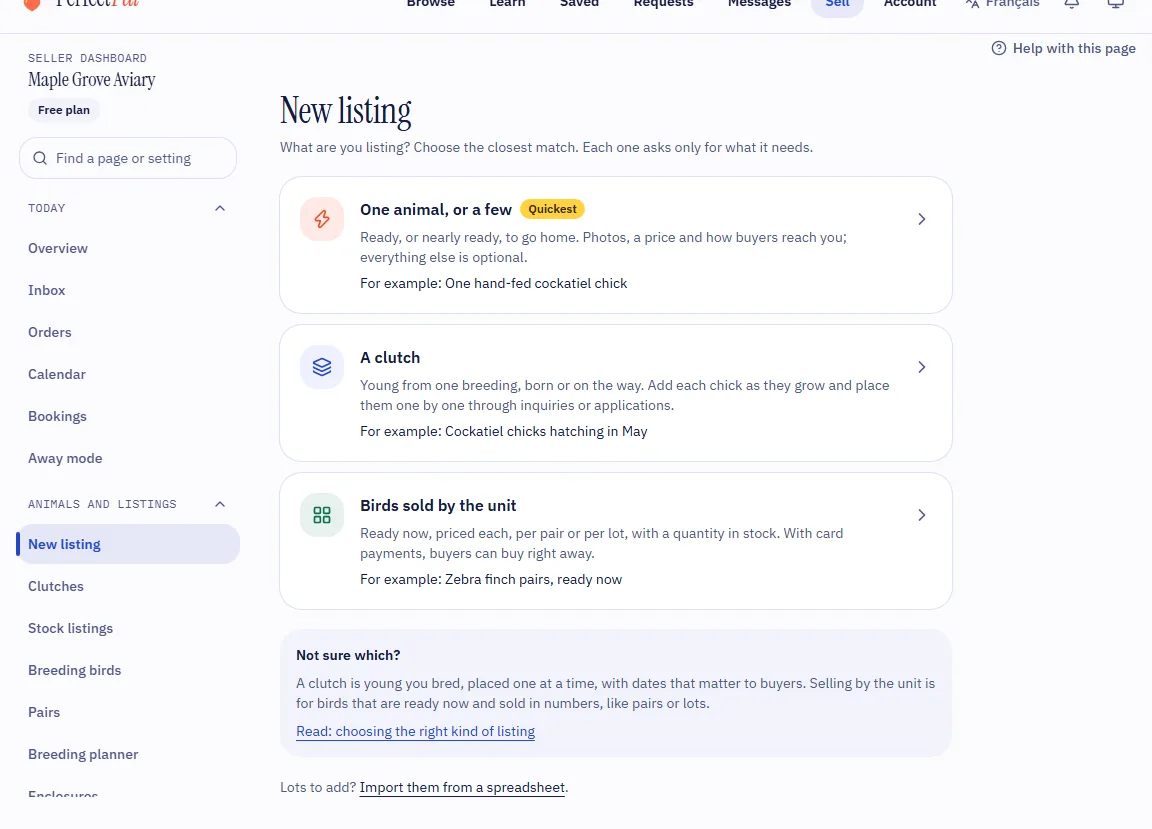This screenshot has width=1152, height=829.
Task: Open the Birds sold by the unit chevron
Action: pyautogui.click(x=921, y=514)
